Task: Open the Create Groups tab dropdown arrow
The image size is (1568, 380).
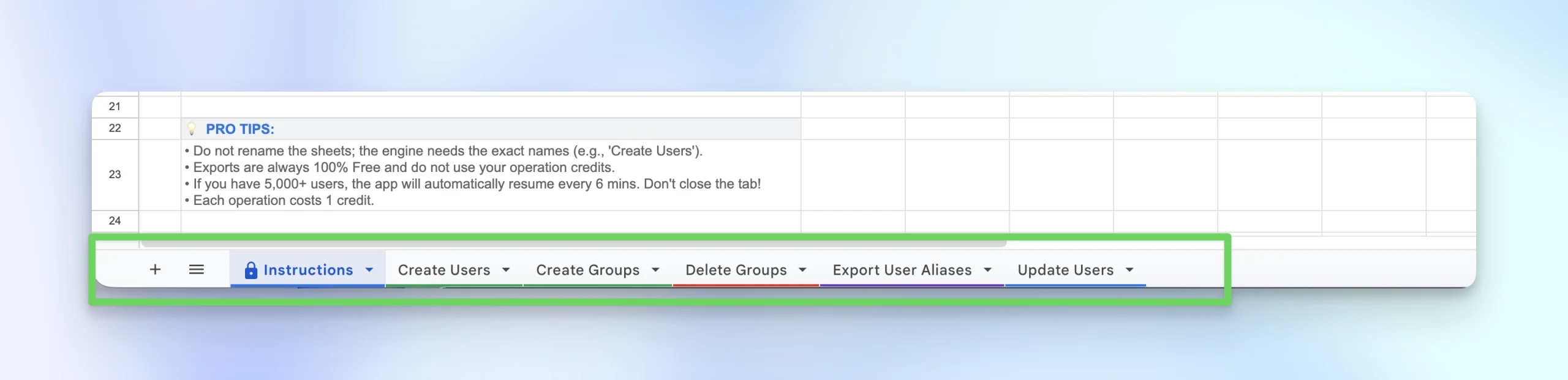Action: point(655,269)
